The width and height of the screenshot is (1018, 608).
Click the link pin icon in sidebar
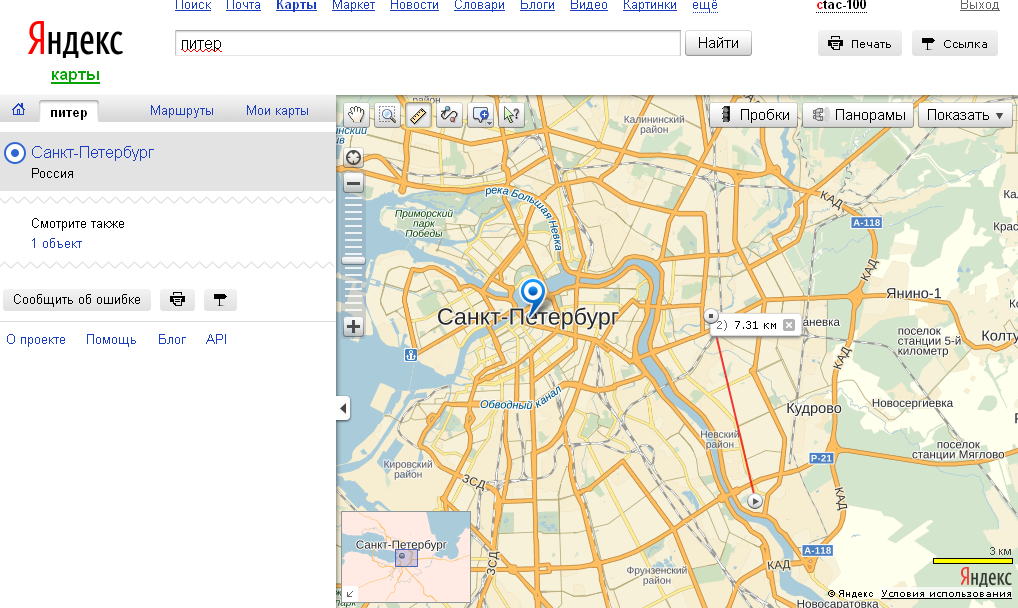pyautogui.click(x=220, y=299)
